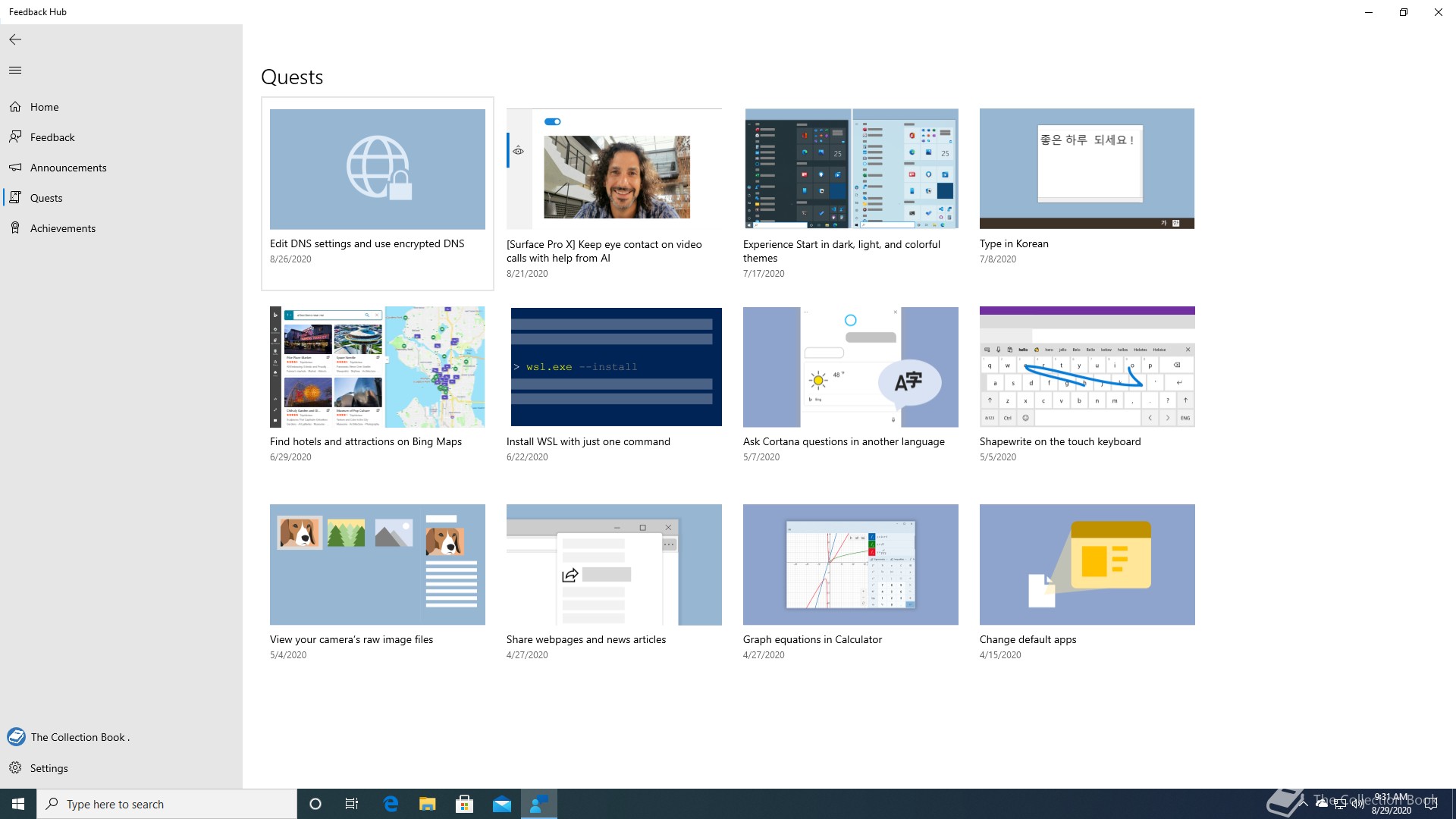Open the Change default apps thumbnail
The width and height of the screenshot is (1456, 819).
pos(1087,565)
